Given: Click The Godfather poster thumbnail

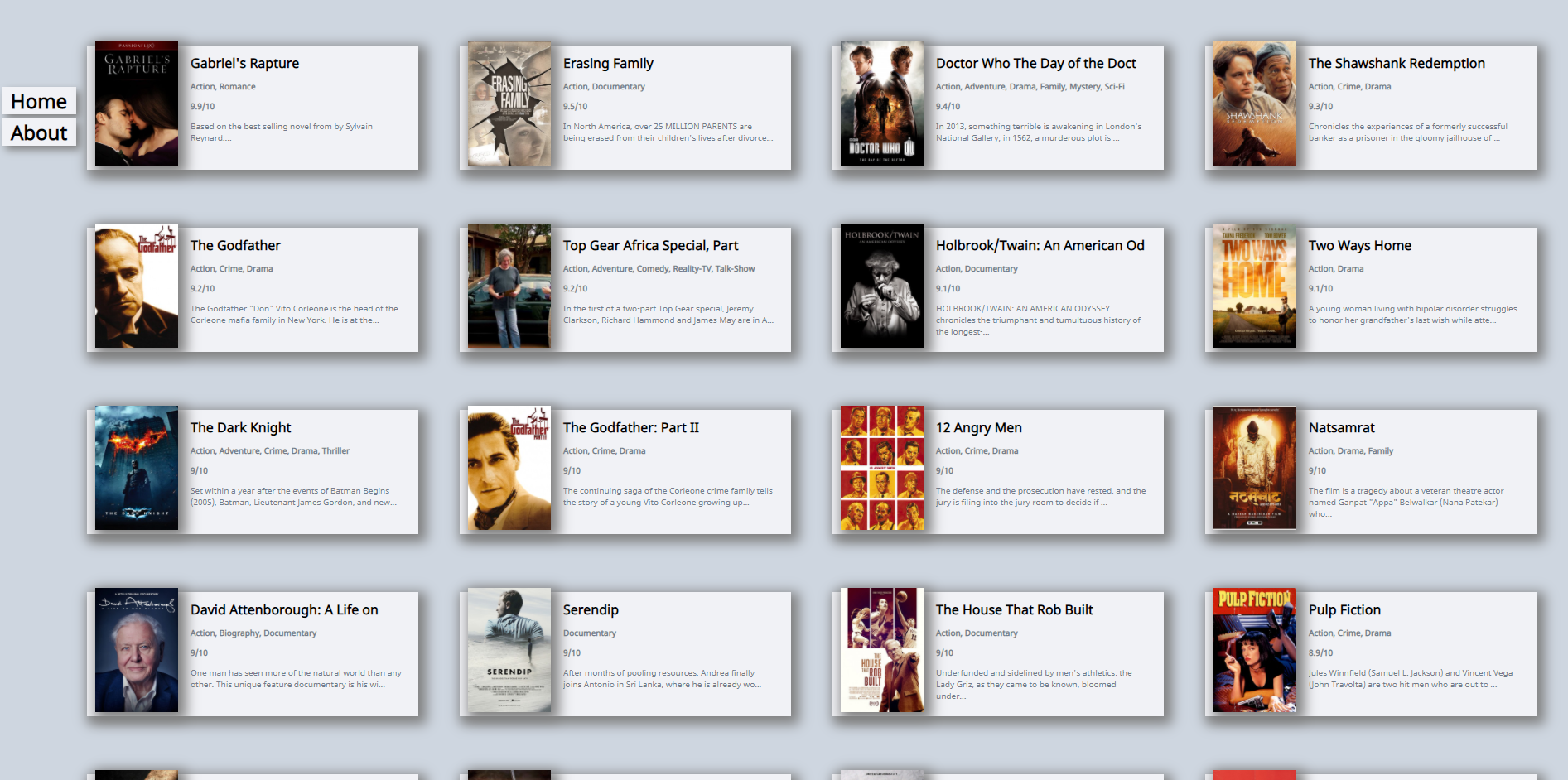Looking at the screenshot, I should tap(137, 286).
